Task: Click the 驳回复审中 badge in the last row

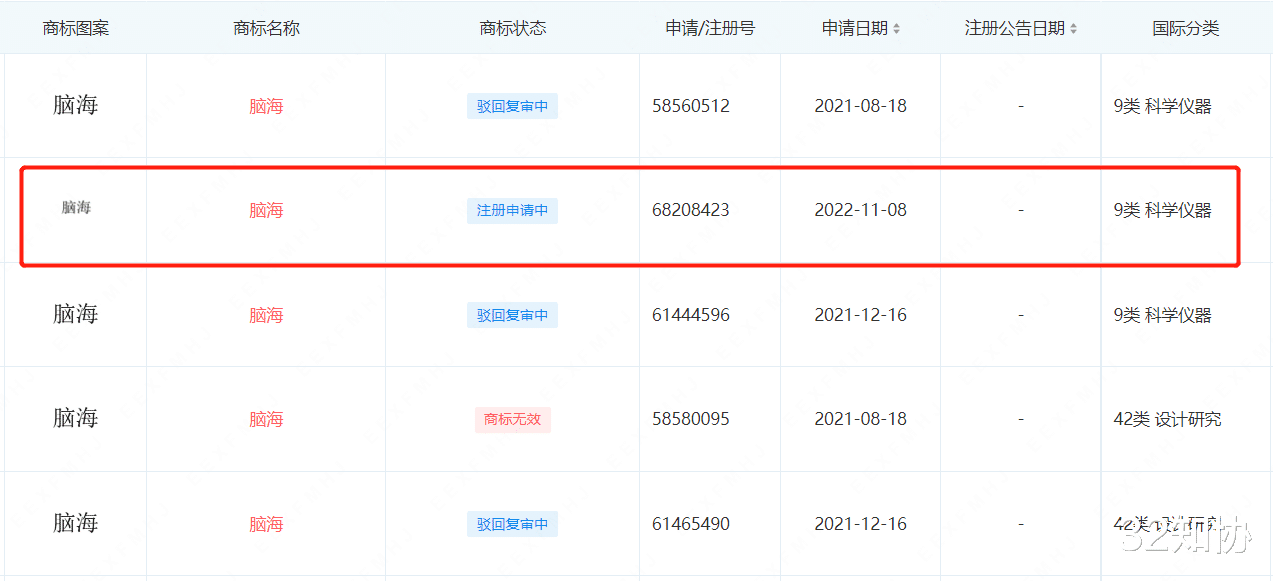Action: coord(512,523)
